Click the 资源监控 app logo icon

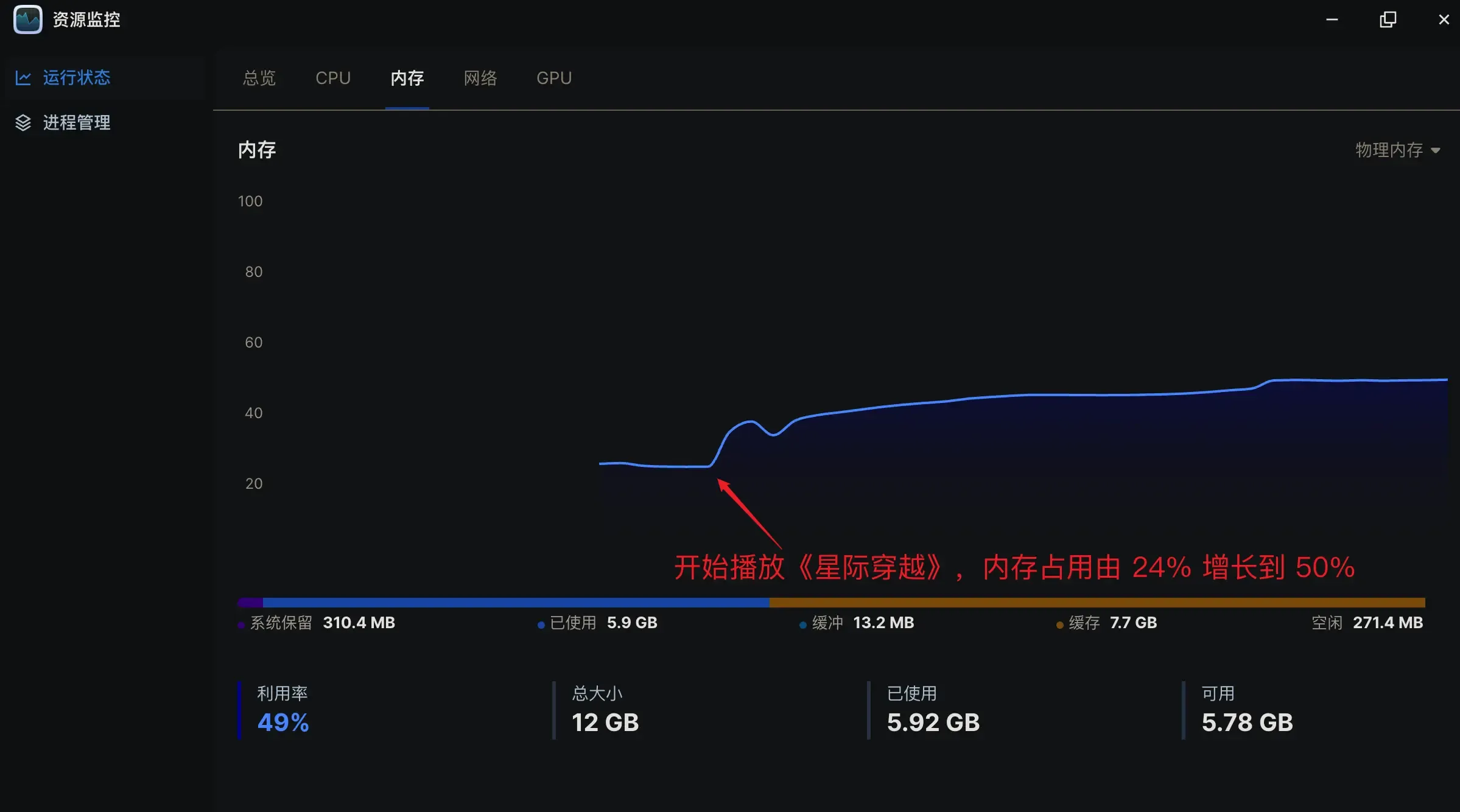pyautogui.click(x=28, y=19)
